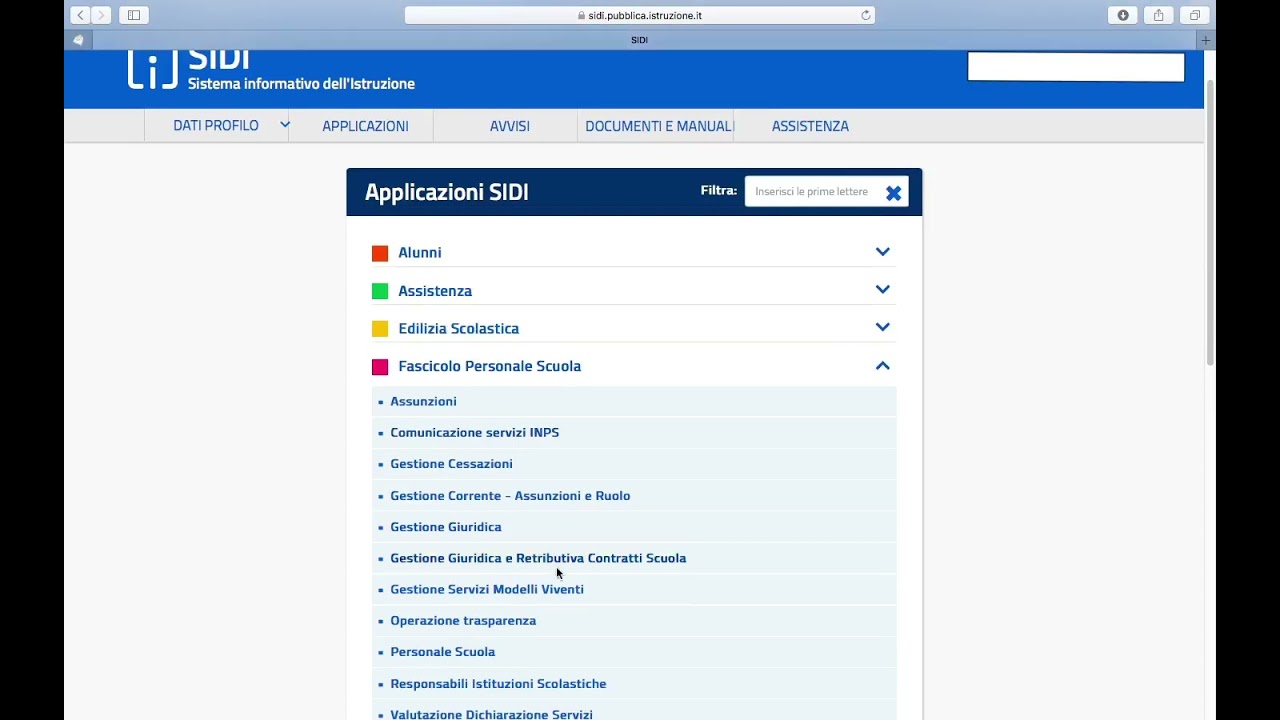
Task: Open the AVVISI menu item
Action: click(510, 126)
